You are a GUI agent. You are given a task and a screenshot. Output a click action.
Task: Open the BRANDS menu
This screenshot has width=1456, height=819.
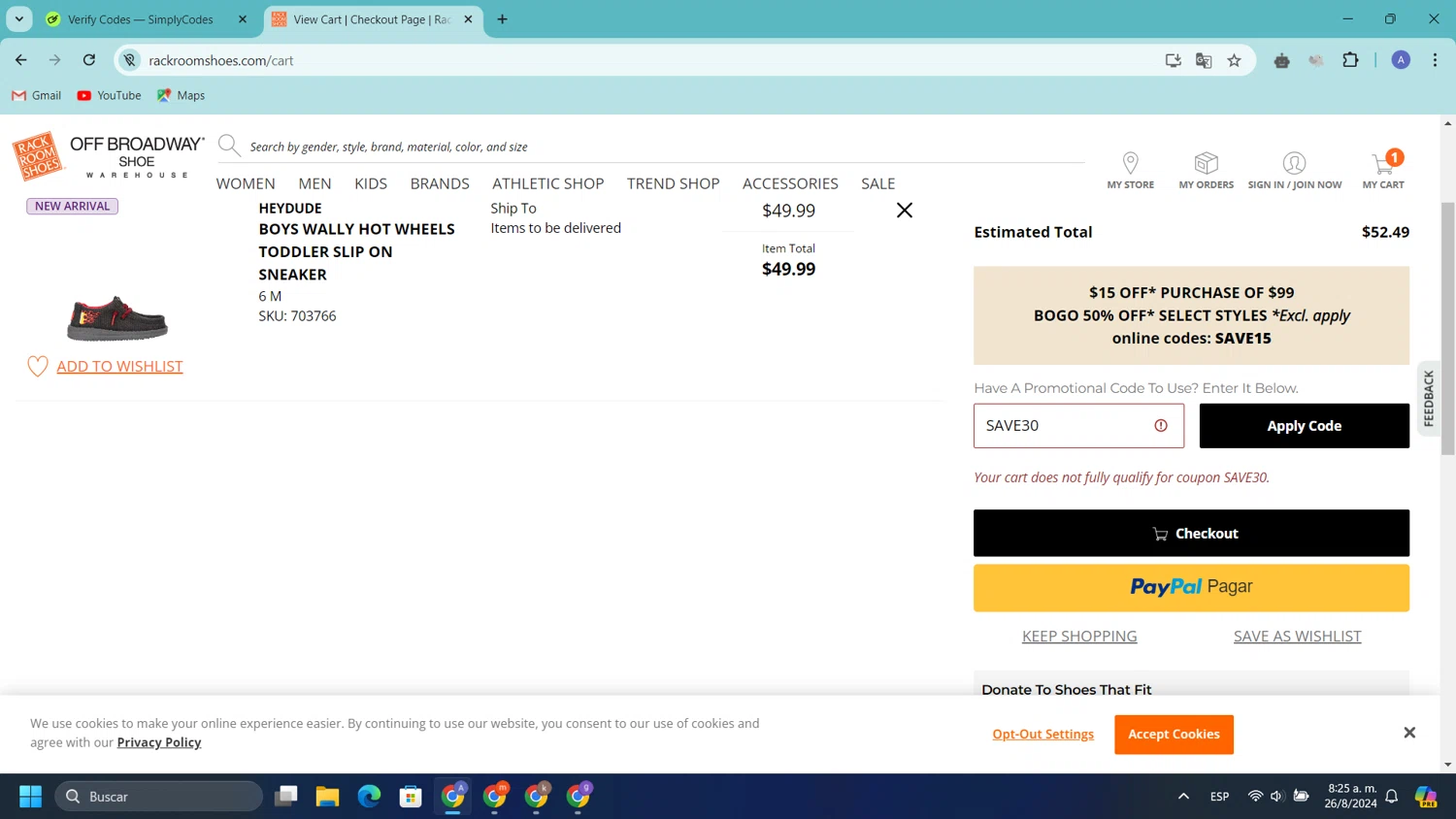click(x=440, y=183)
